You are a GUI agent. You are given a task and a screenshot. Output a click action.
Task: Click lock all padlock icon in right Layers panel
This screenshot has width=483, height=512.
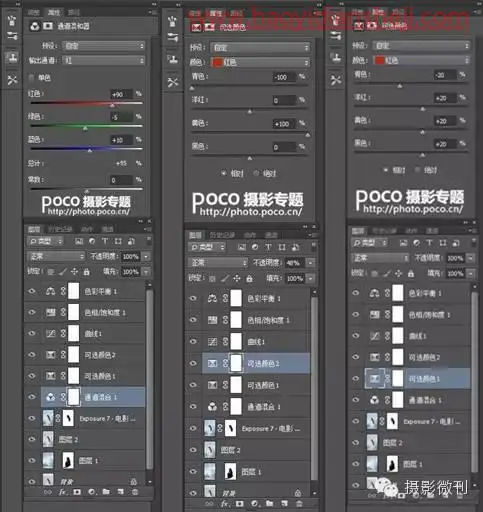pos(411,274)
